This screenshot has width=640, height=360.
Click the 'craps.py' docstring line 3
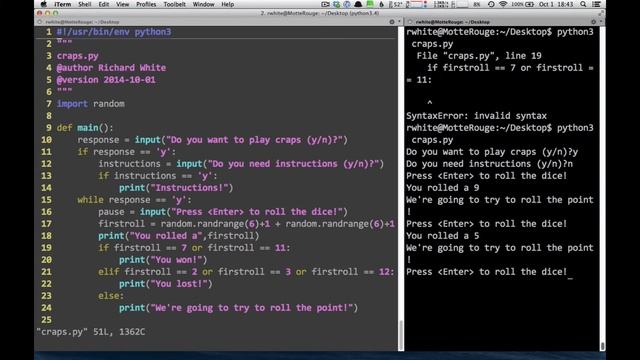pos(78,56)
